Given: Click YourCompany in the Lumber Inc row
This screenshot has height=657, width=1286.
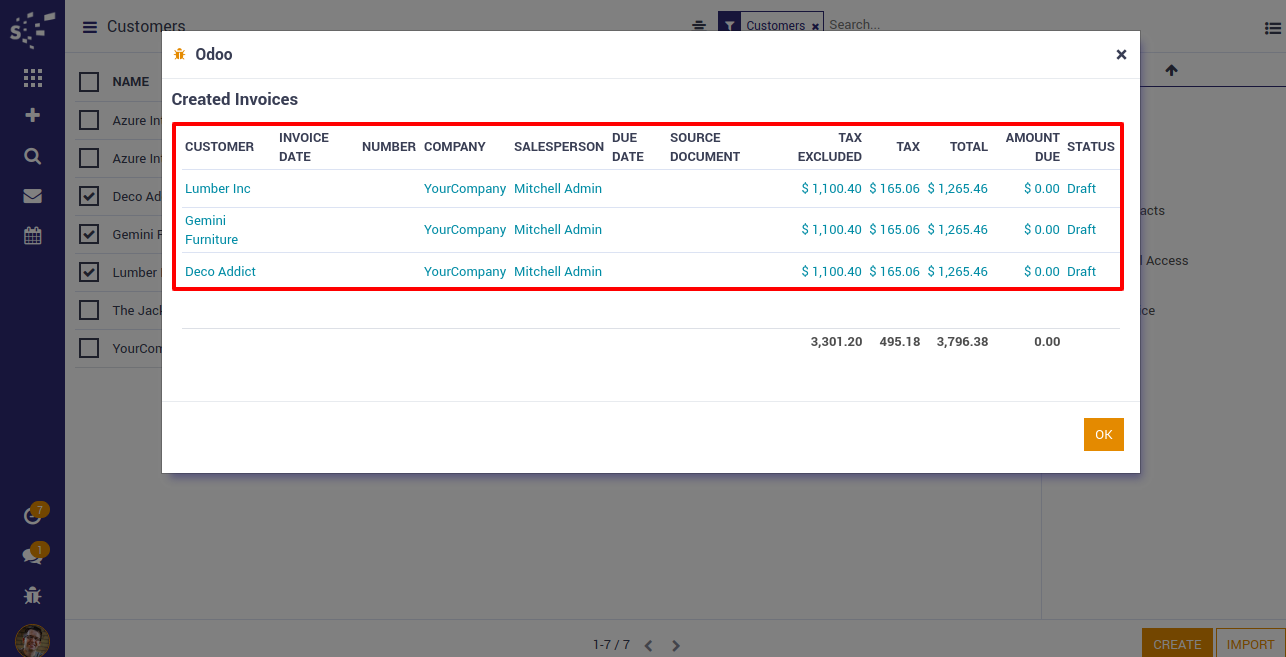Looking at the screenshot, I should pyautogui.click(x=465, y=189).
